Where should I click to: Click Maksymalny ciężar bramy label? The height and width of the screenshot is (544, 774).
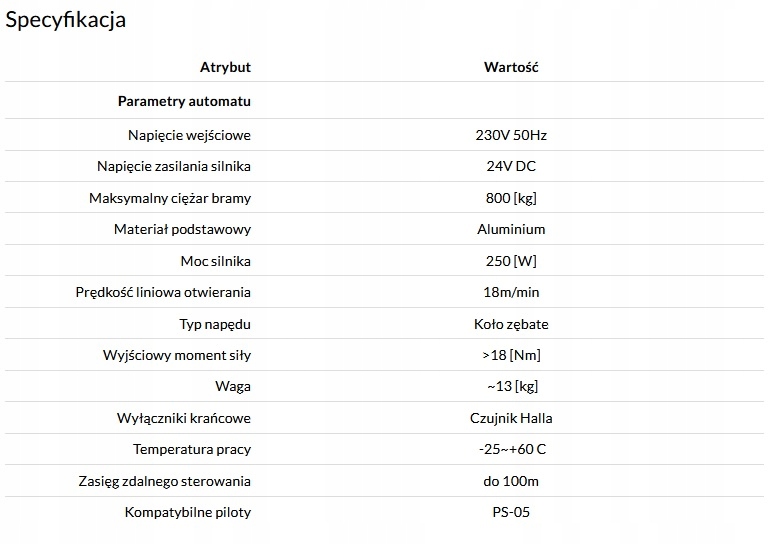[170, 198]
